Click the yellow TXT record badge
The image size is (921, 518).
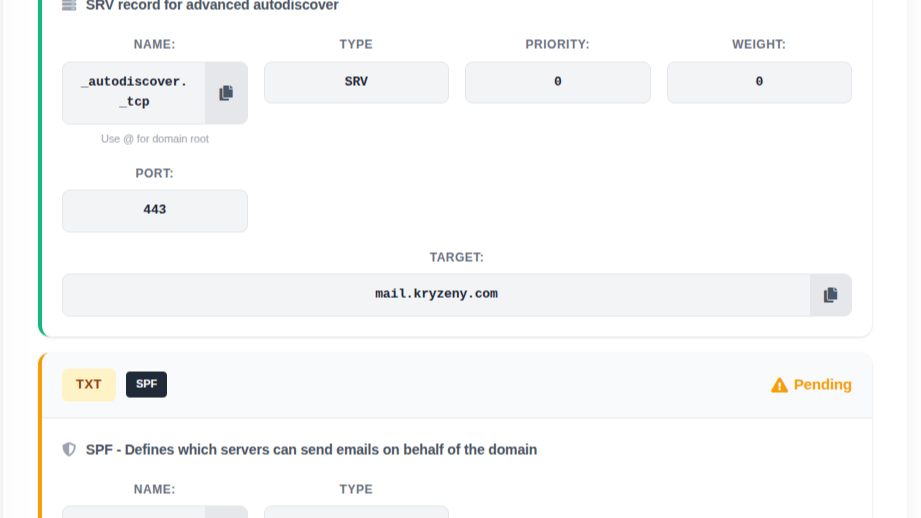click(89, 385)
